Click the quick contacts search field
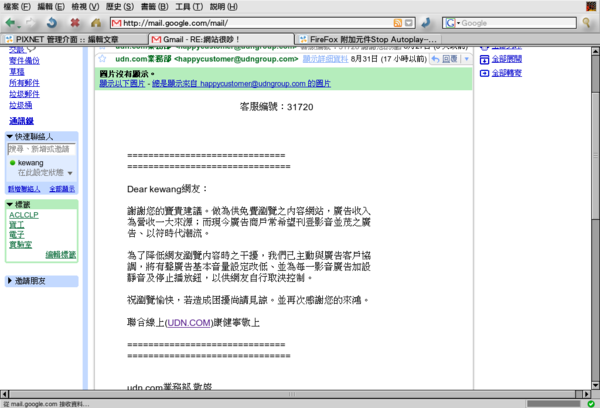This screenshot has height=408, width=600. 41,149
